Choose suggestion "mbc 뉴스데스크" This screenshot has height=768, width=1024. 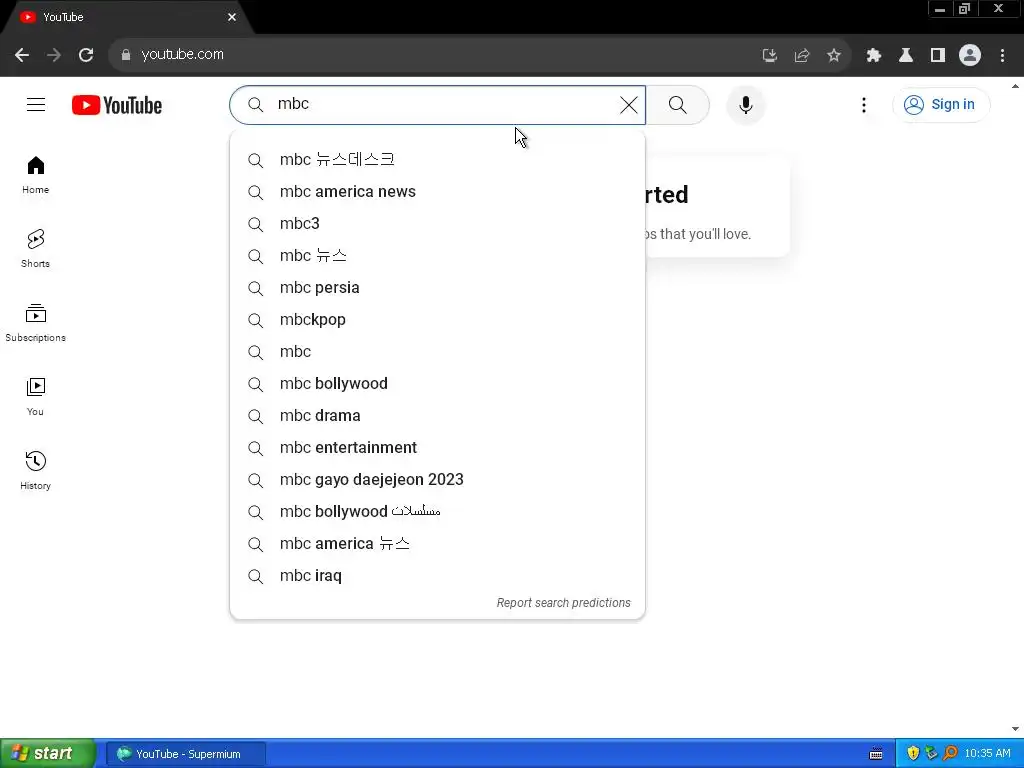click(438, 160)
